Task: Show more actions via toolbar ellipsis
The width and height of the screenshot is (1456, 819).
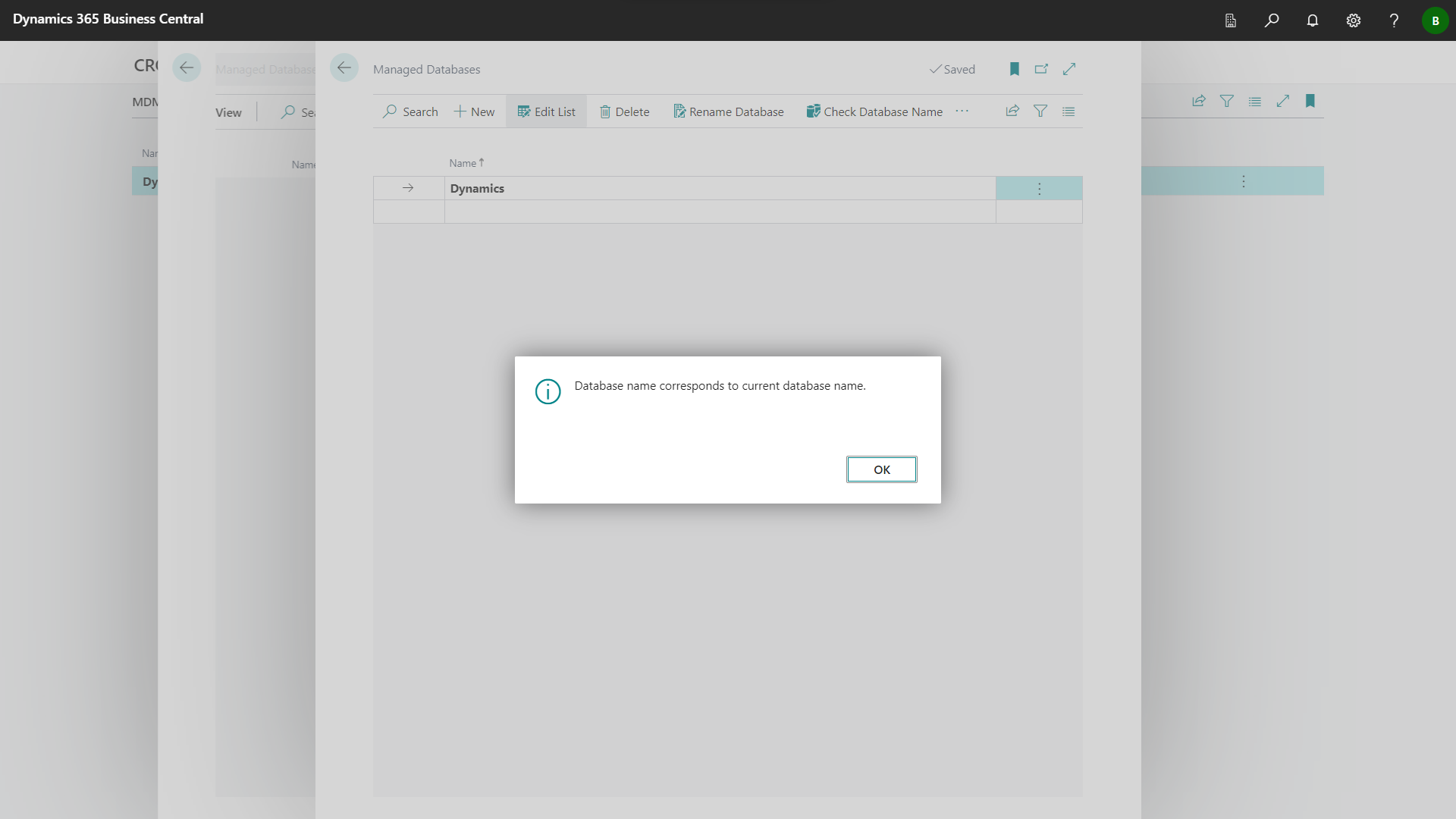Action: click(962, 111)
